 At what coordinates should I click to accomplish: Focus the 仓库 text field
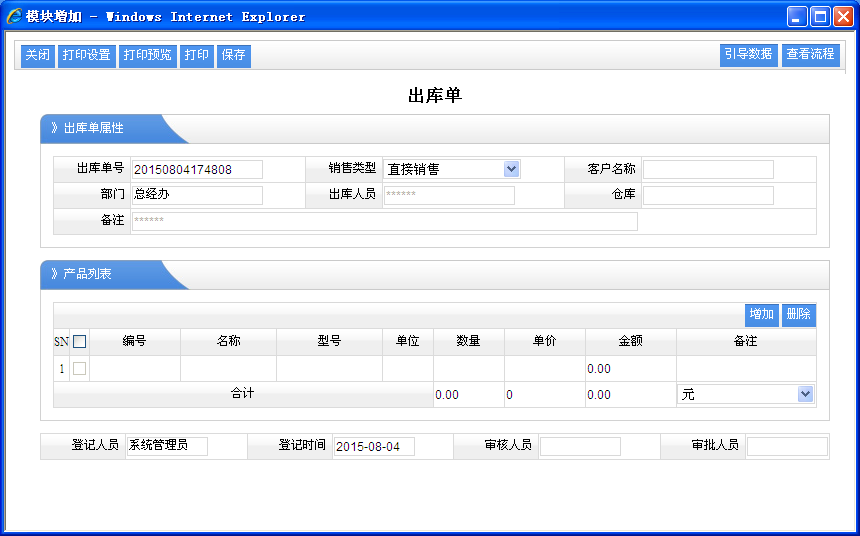click(708, 195)
